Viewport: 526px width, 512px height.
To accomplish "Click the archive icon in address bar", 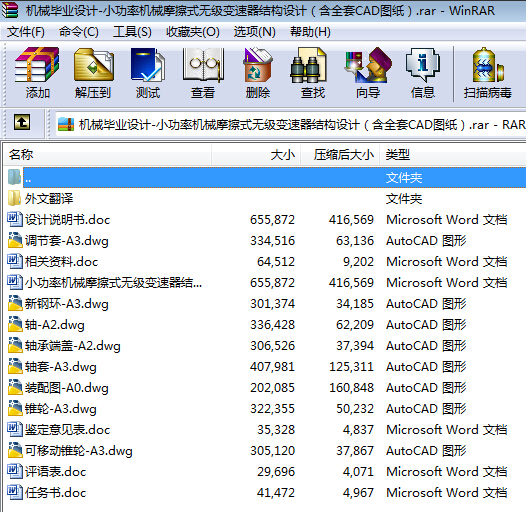I will [66, 124].
